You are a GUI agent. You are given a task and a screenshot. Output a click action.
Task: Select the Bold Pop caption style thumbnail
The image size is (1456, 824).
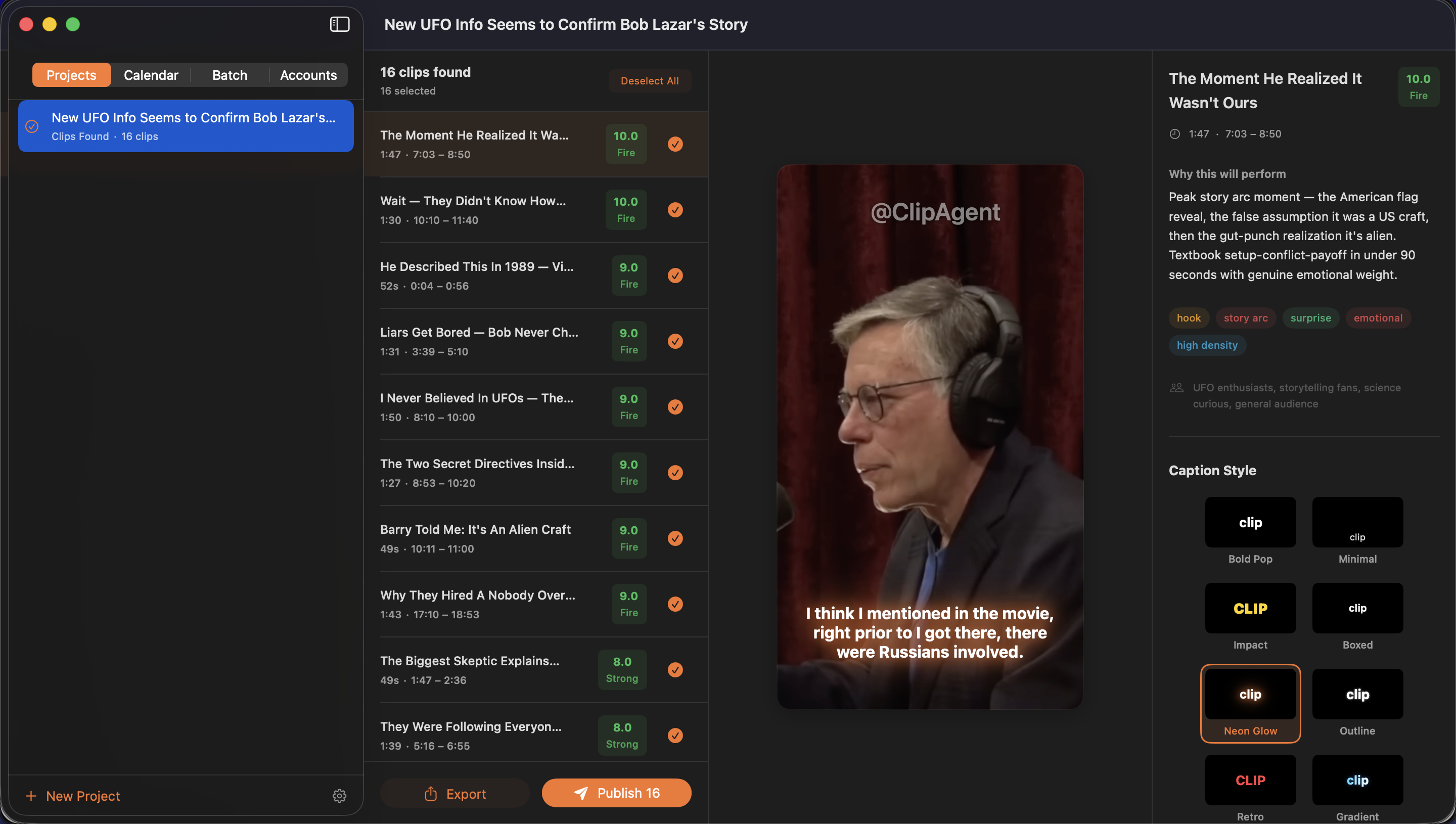[x=1250, y=522]
